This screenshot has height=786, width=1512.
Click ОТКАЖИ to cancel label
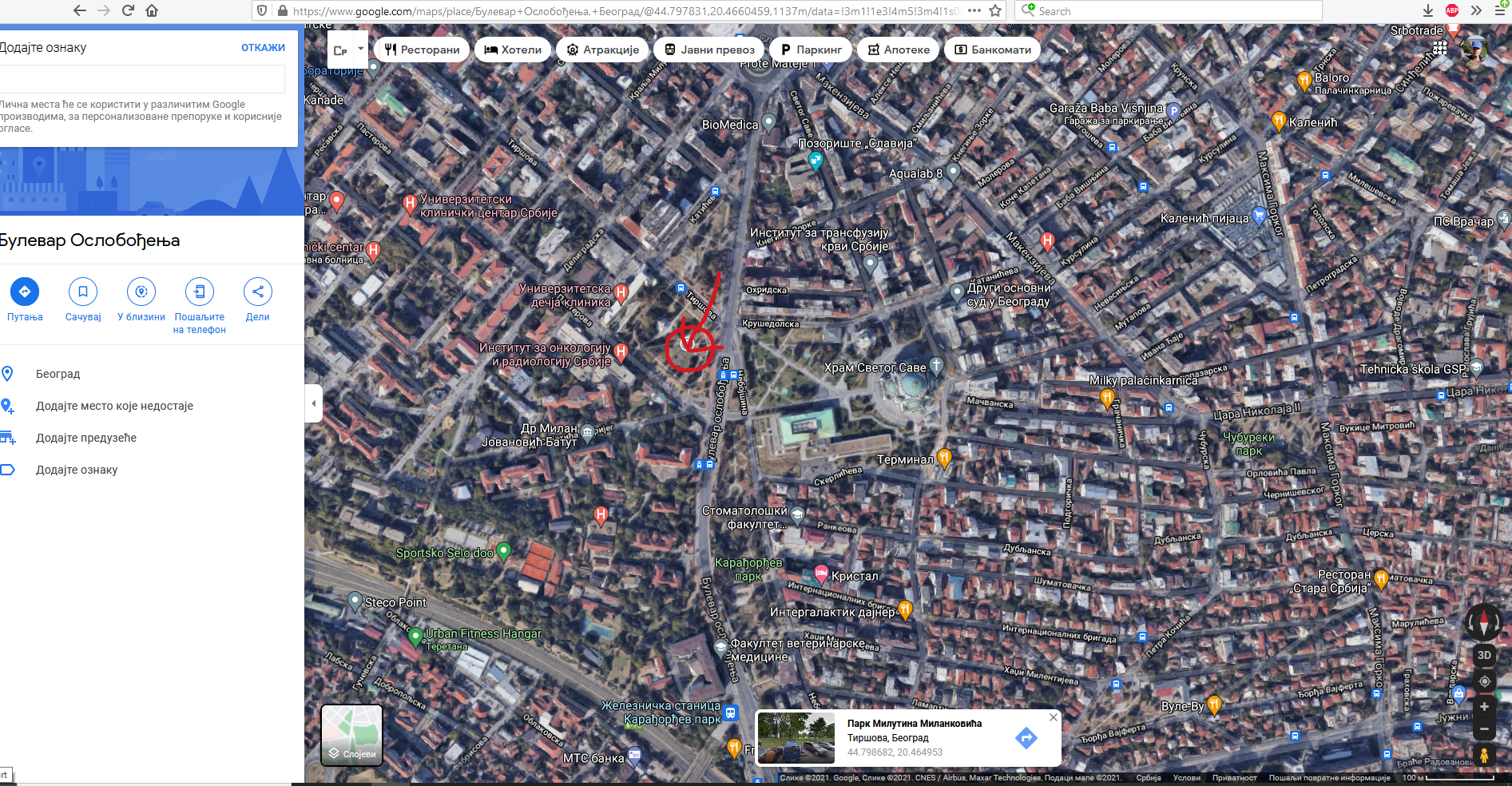pos(263,48)
